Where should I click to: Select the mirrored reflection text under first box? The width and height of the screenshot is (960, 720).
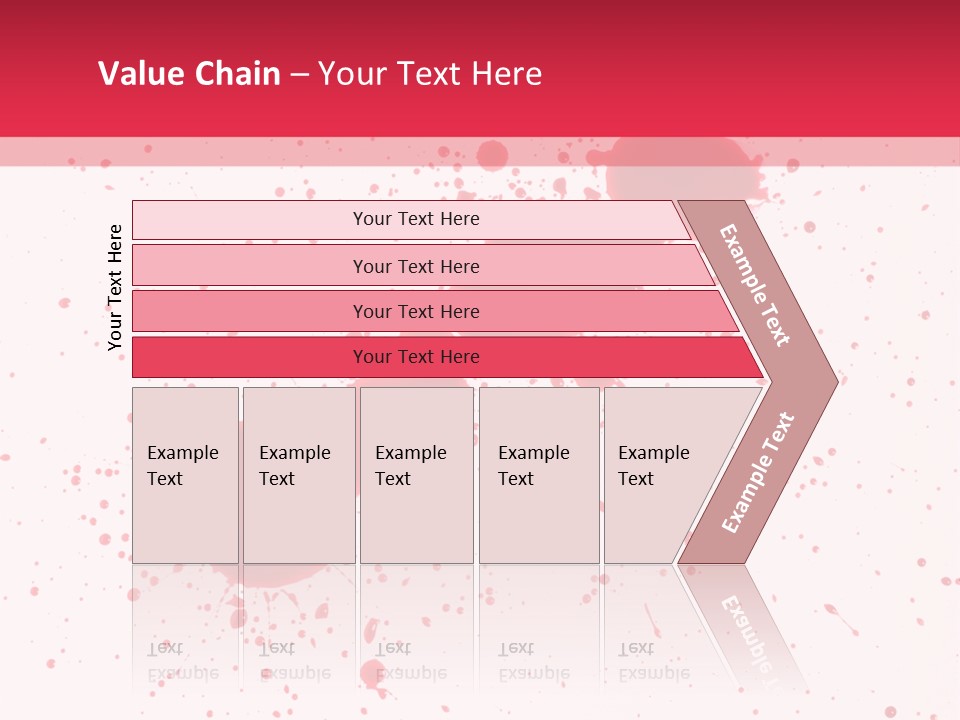[x=182, y=661]
